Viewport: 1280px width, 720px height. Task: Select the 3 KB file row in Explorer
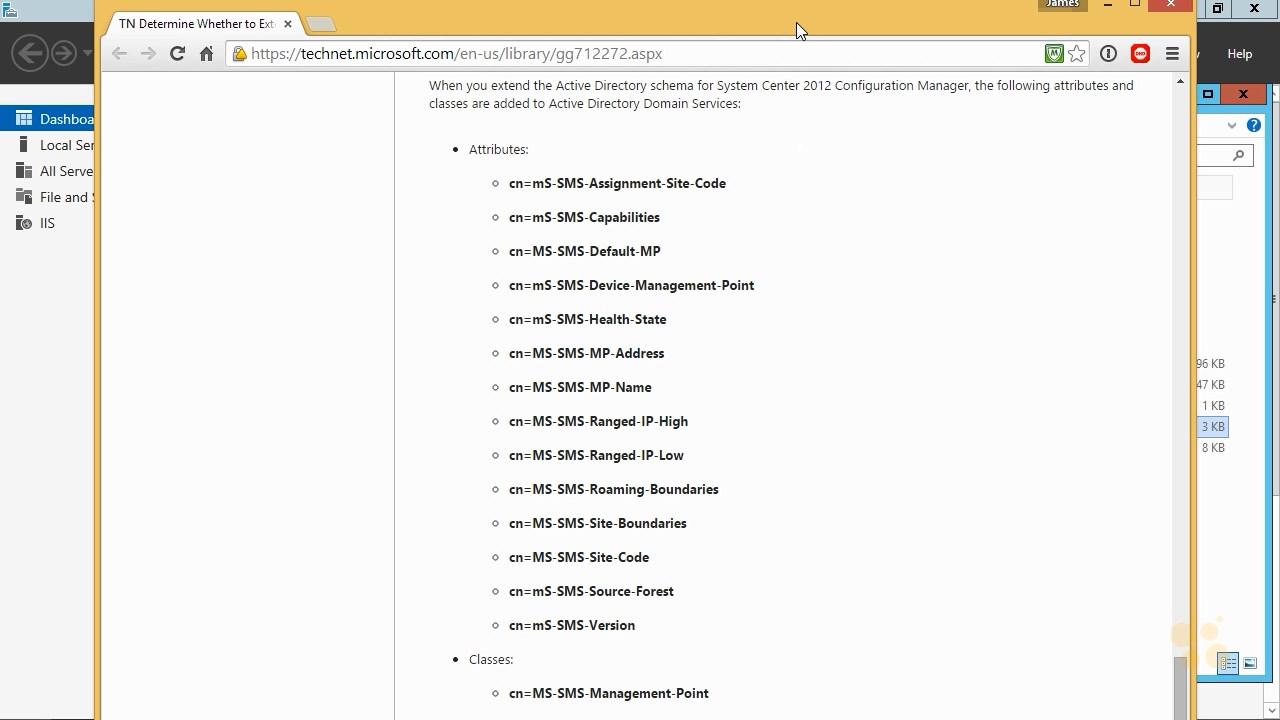click(x=1212, y=427)
